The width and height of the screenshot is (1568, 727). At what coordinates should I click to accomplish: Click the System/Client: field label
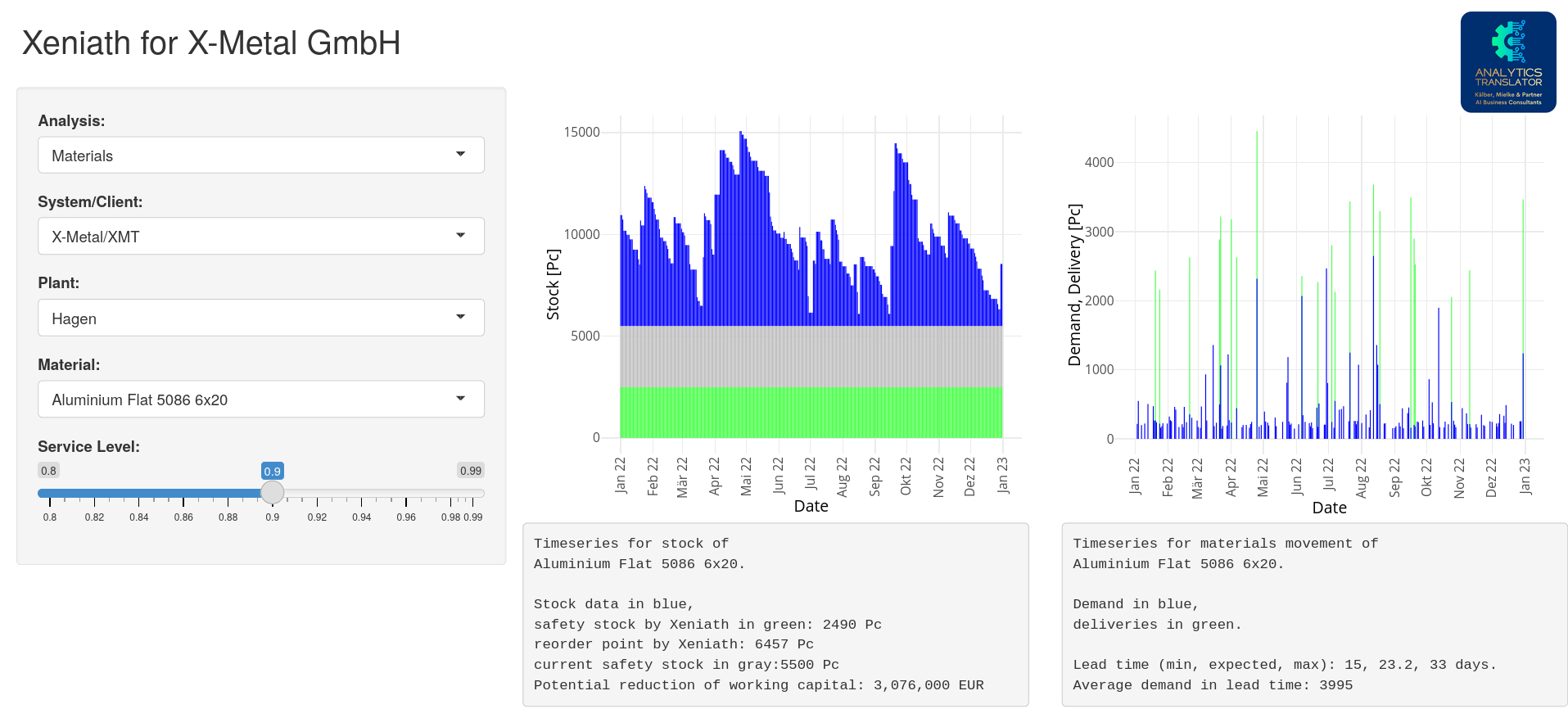[90, 202]
